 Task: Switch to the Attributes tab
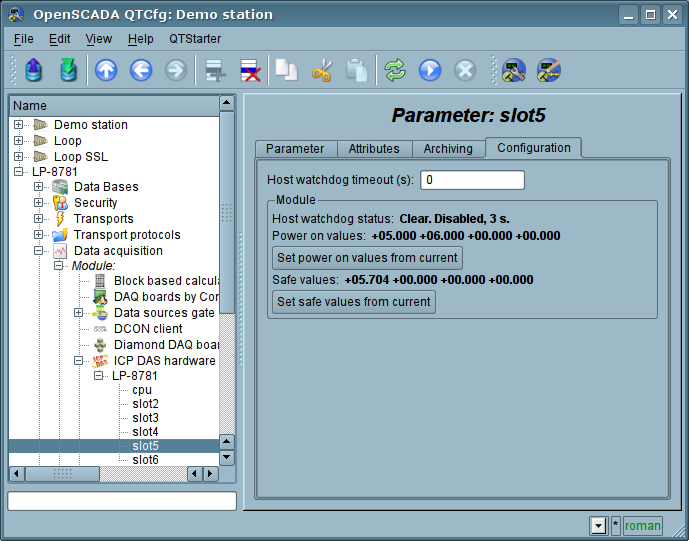(373, 149)
